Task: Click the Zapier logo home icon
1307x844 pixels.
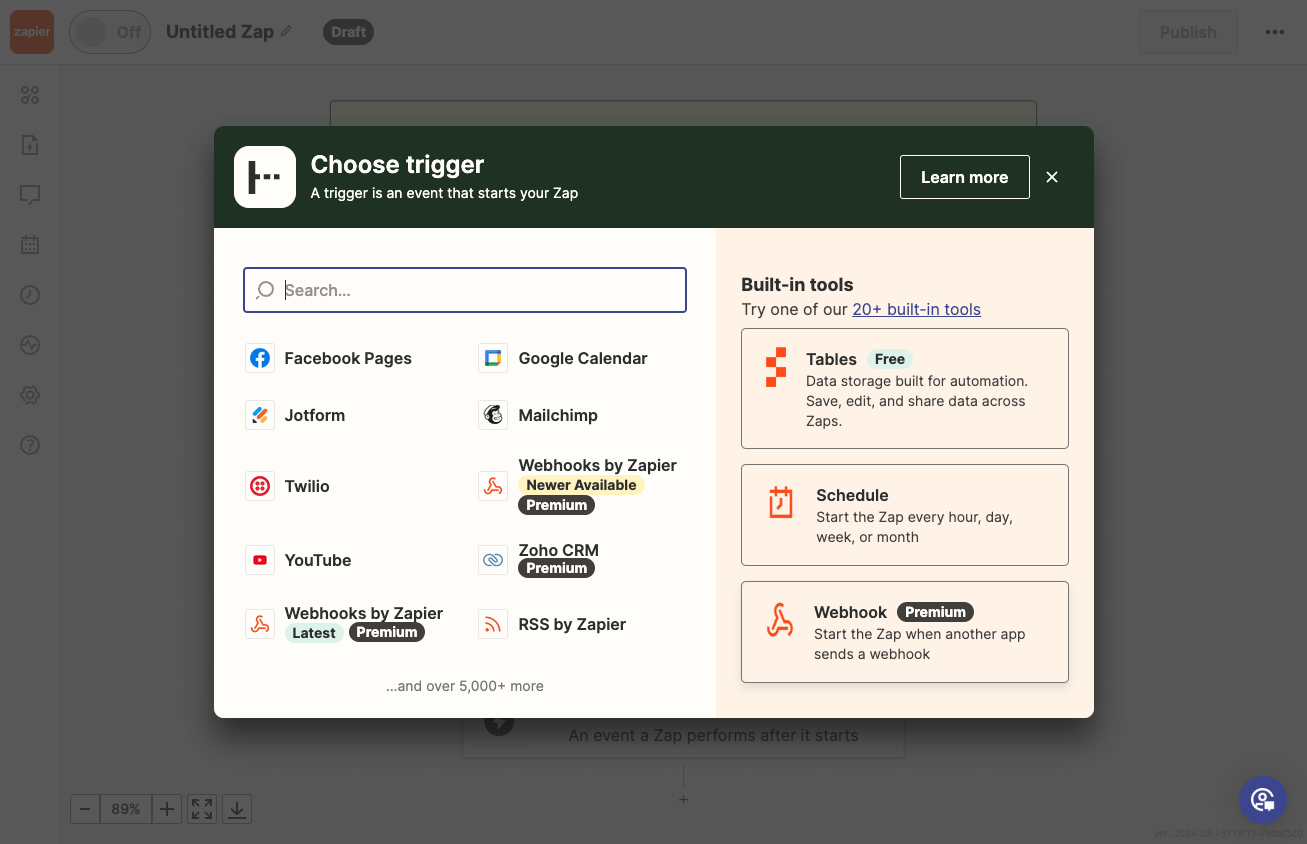Action: [x=31, y=32]
